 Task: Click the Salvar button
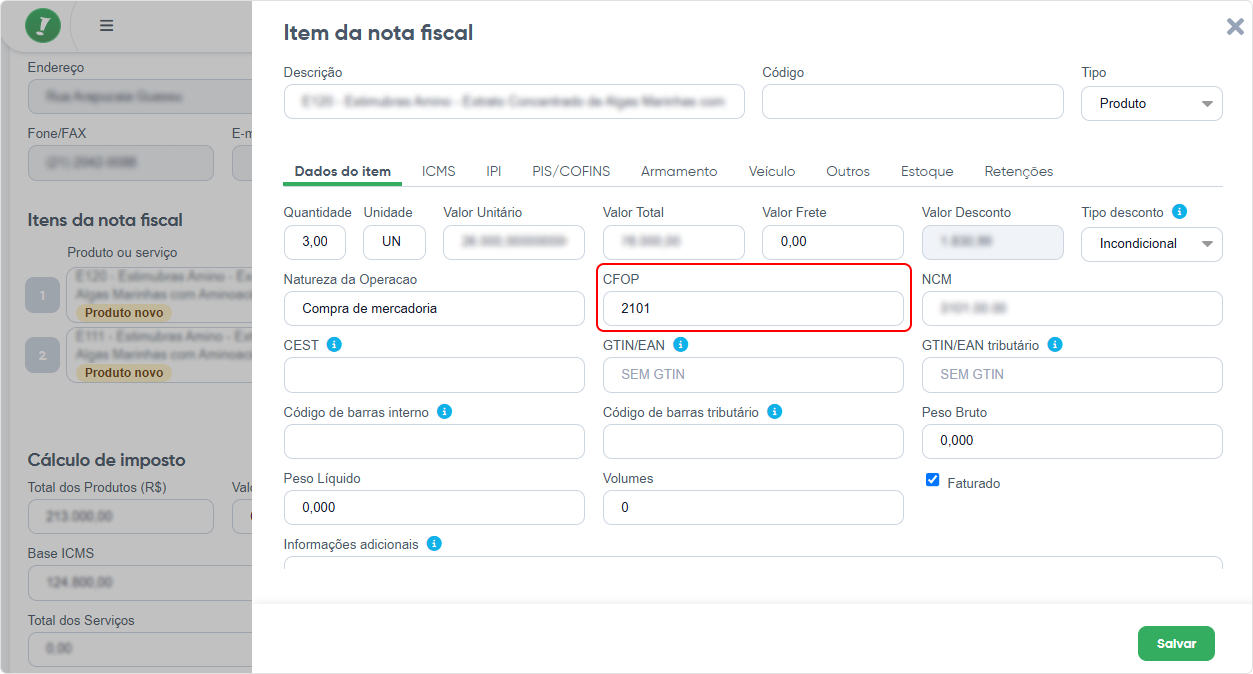coord(1176,644)
